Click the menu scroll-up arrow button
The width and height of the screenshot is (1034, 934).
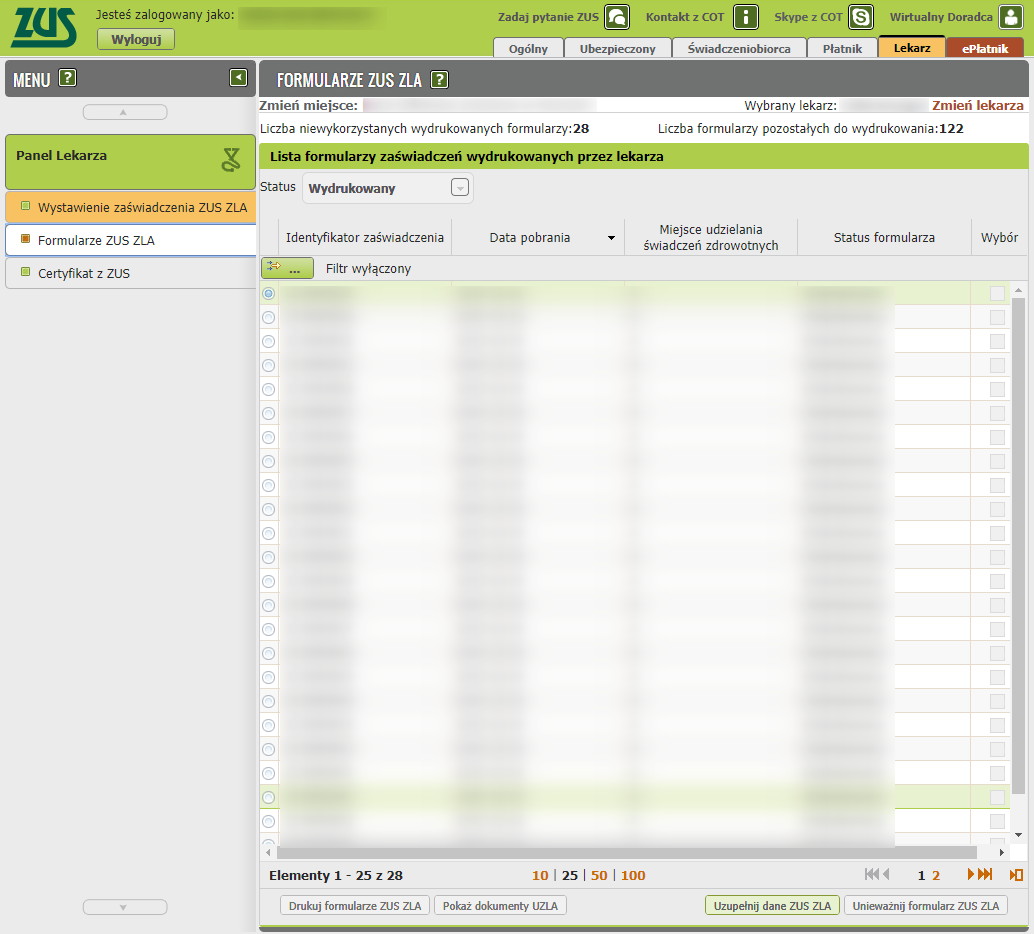[125, 112]
